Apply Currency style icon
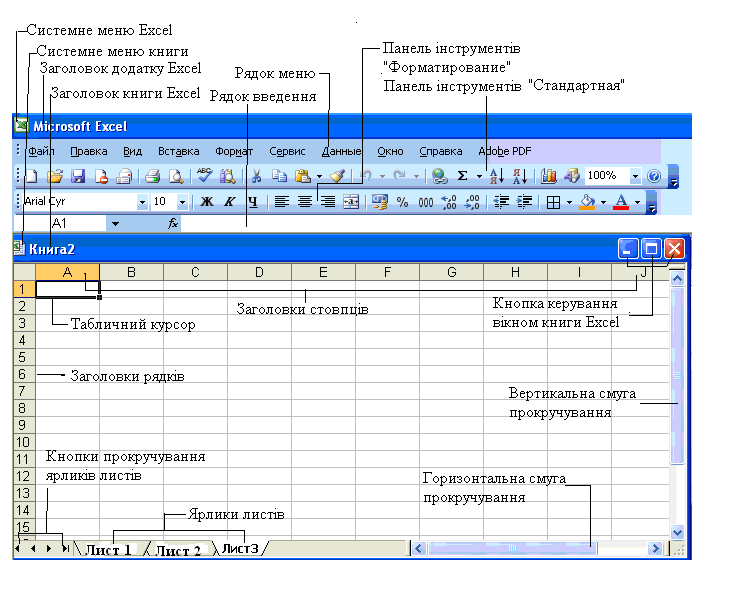 (380, 202)
